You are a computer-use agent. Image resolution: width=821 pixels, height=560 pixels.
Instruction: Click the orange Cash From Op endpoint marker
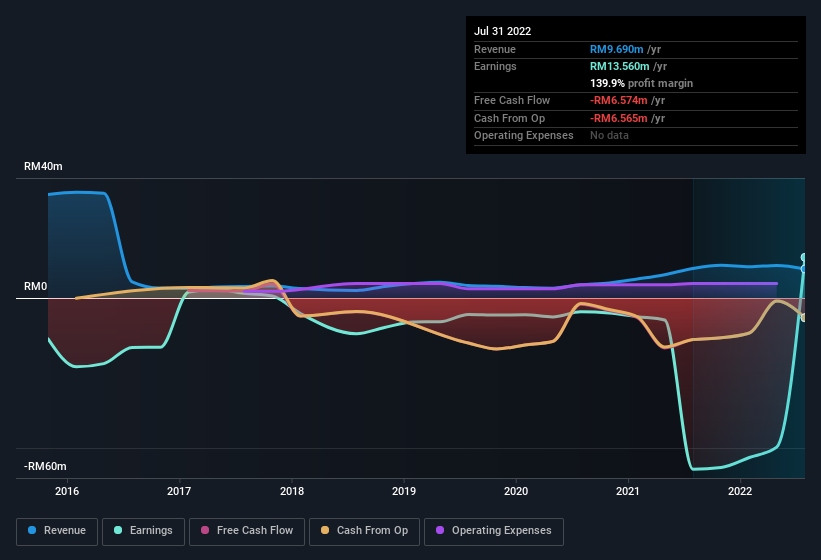click(804, 318)
